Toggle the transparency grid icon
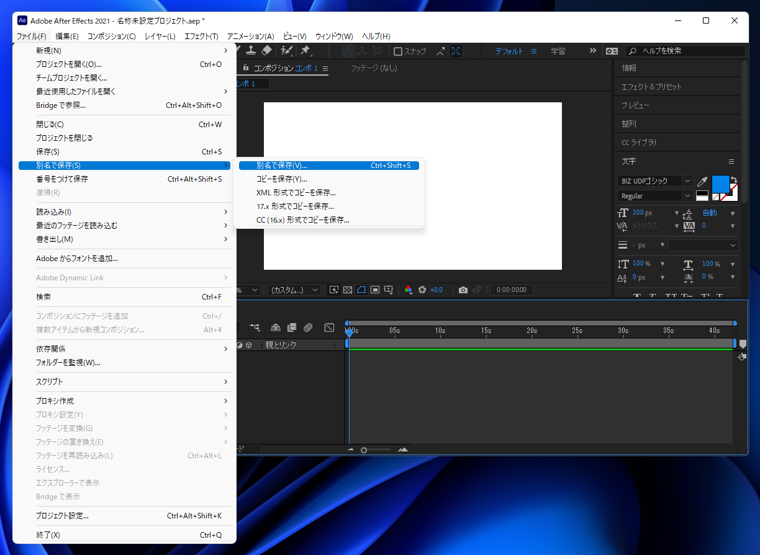Viewport: 760px width, 555px height. 348,290
